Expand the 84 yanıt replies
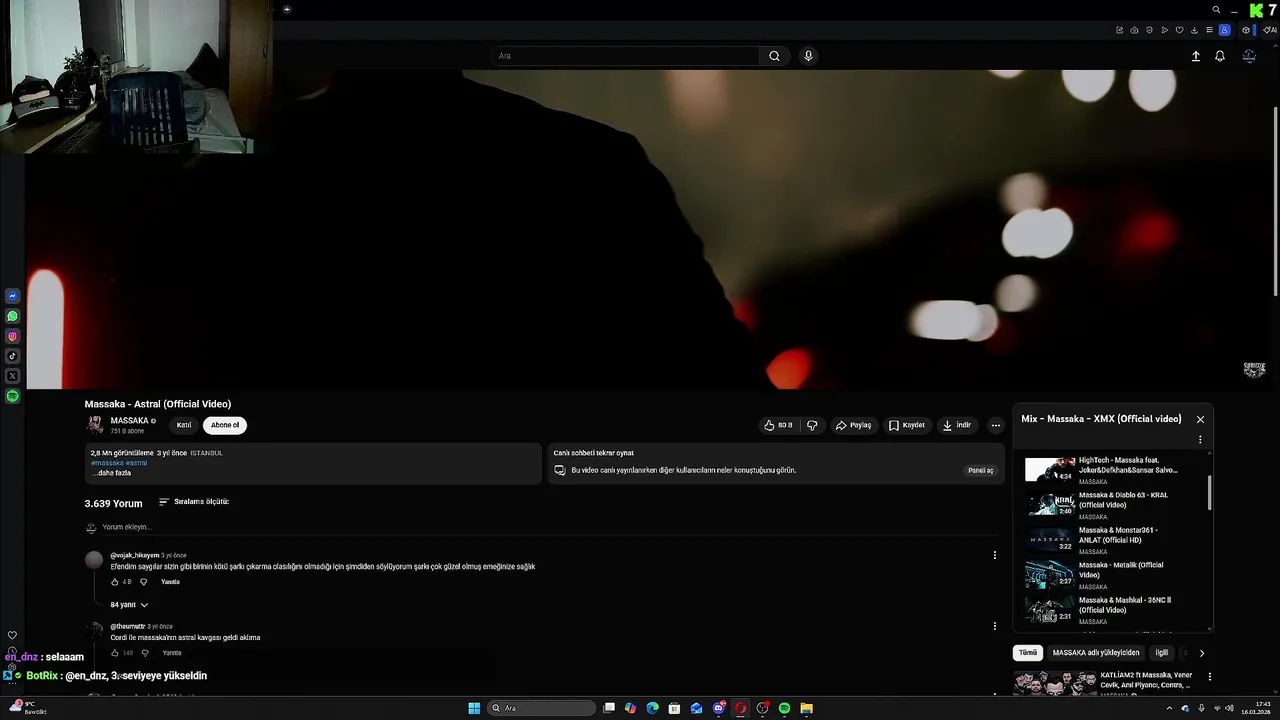Image resolution: width=1280 pixels, height=720 pixels. tap(129, 605)
